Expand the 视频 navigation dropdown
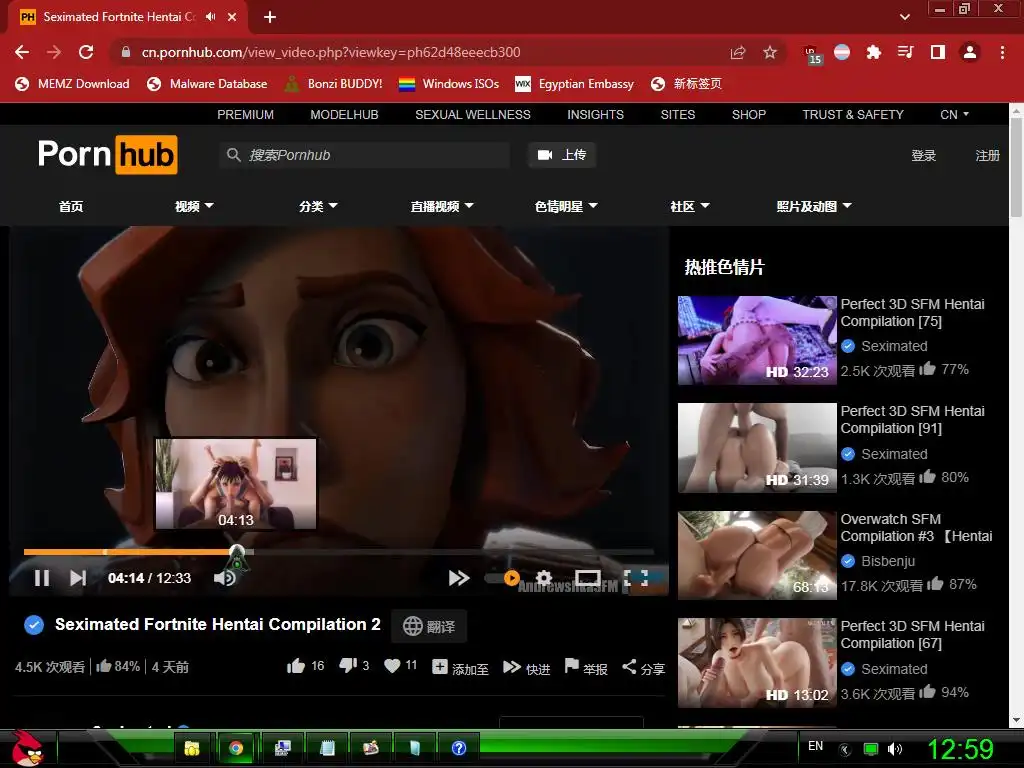This screenshot has height=768, width=1024. tap(194, 206)
